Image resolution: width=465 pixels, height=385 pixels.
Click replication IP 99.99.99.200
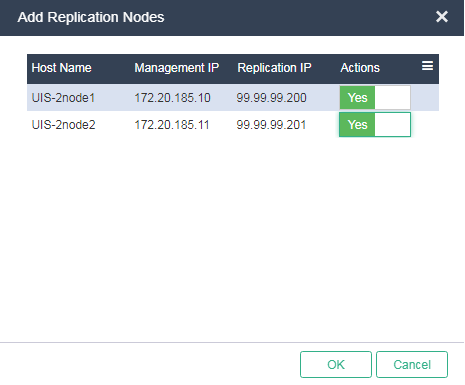pyautogui.click(x=271, y=98)
